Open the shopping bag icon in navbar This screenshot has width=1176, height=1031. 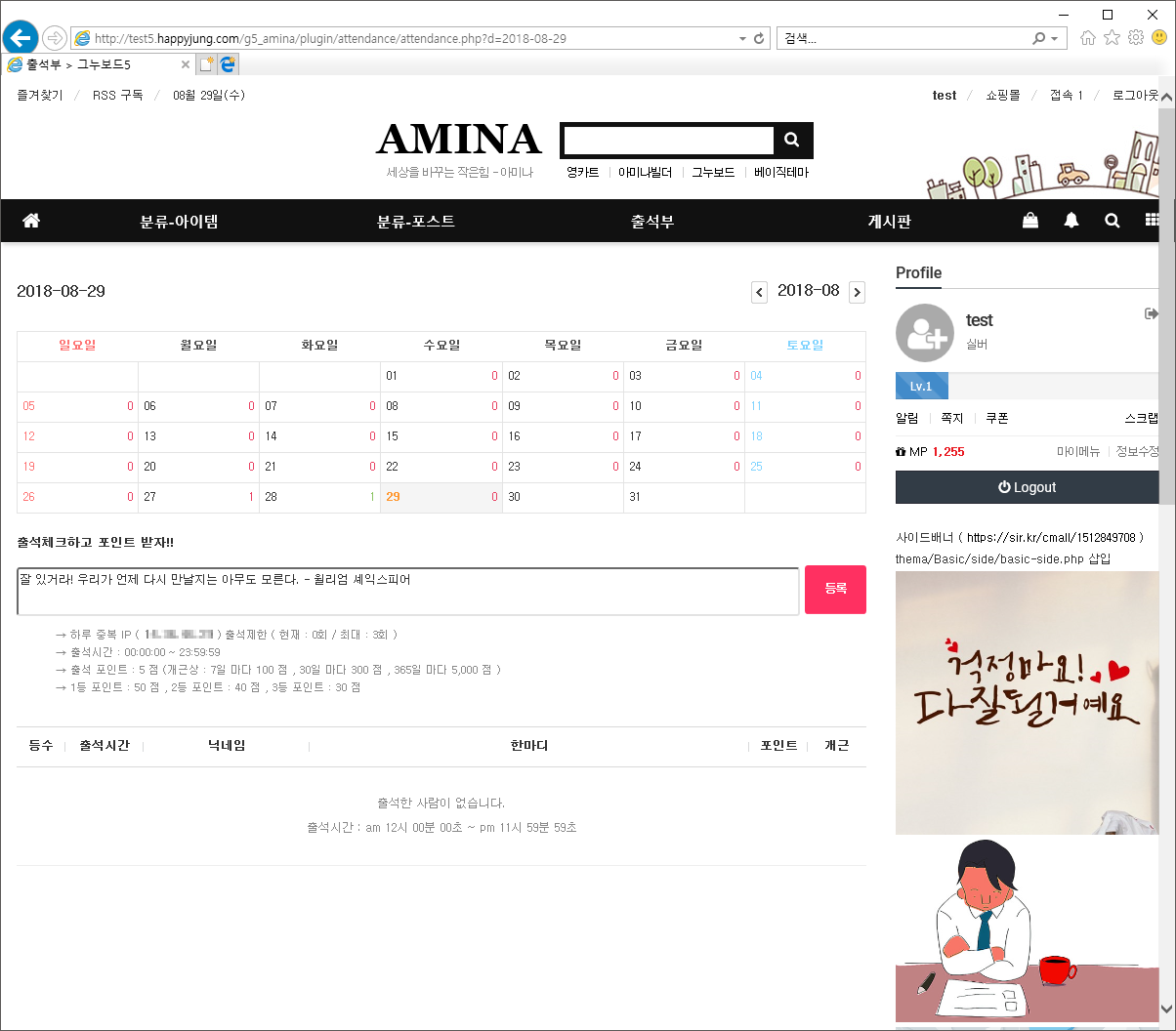click(x=1030, y=221)
